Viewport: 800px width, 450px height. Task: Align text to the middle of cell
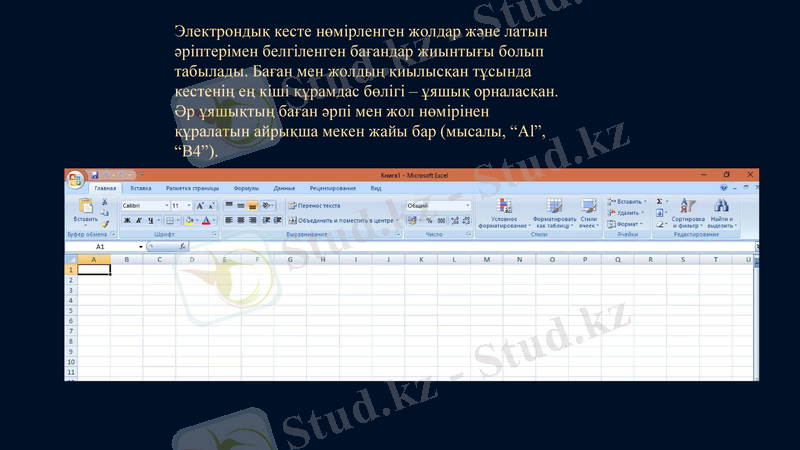240,206
